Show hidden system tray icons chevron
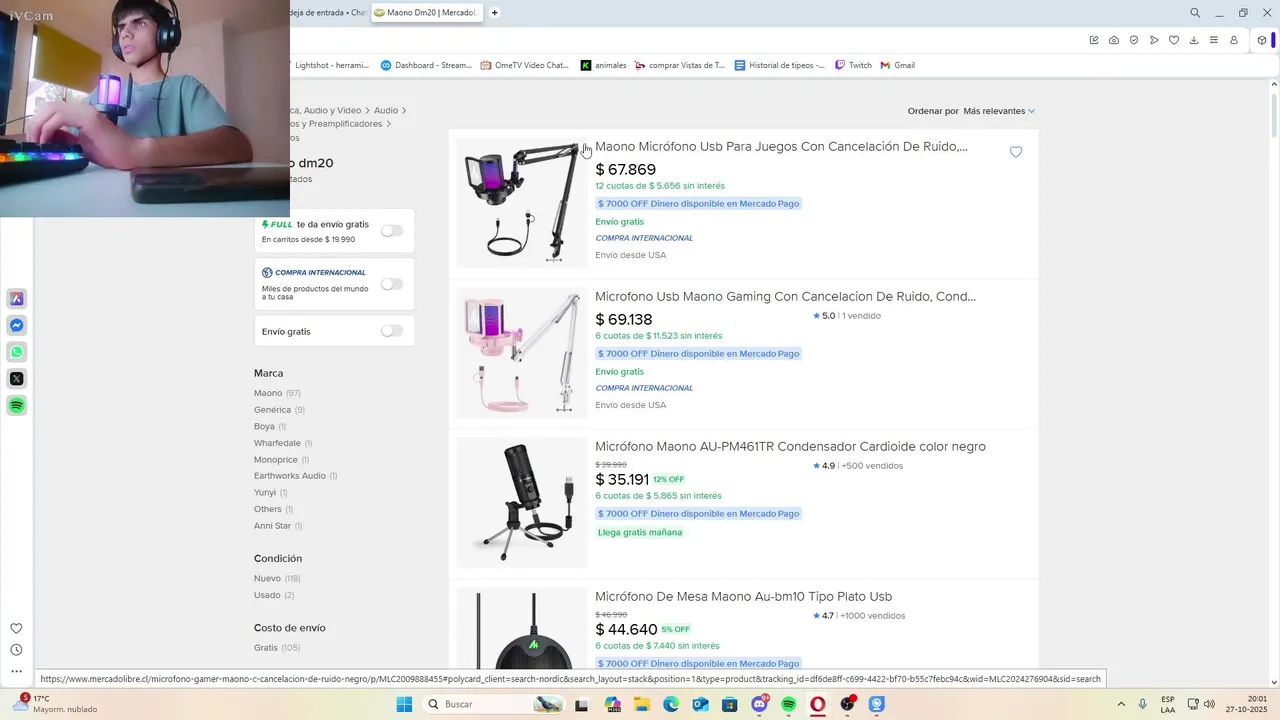Viewport: 1280px width, 720px height. point(1121,704)
